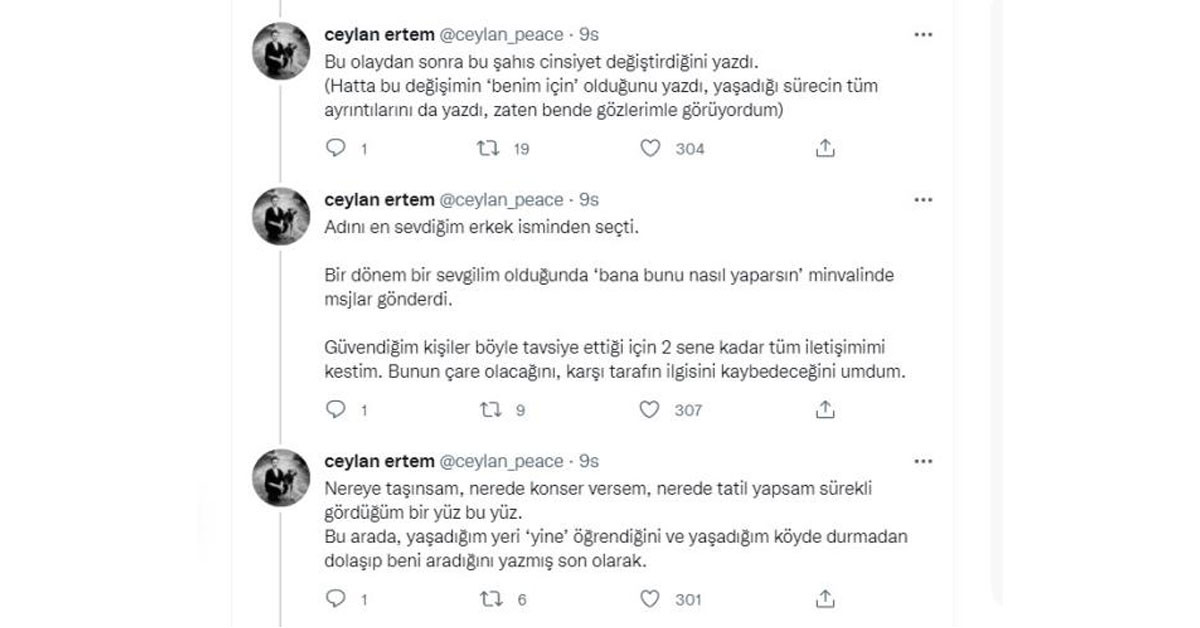Screen dimensions: 1200x628
Task: Like the first tweet with 304 likes
Action: point(651,148)
